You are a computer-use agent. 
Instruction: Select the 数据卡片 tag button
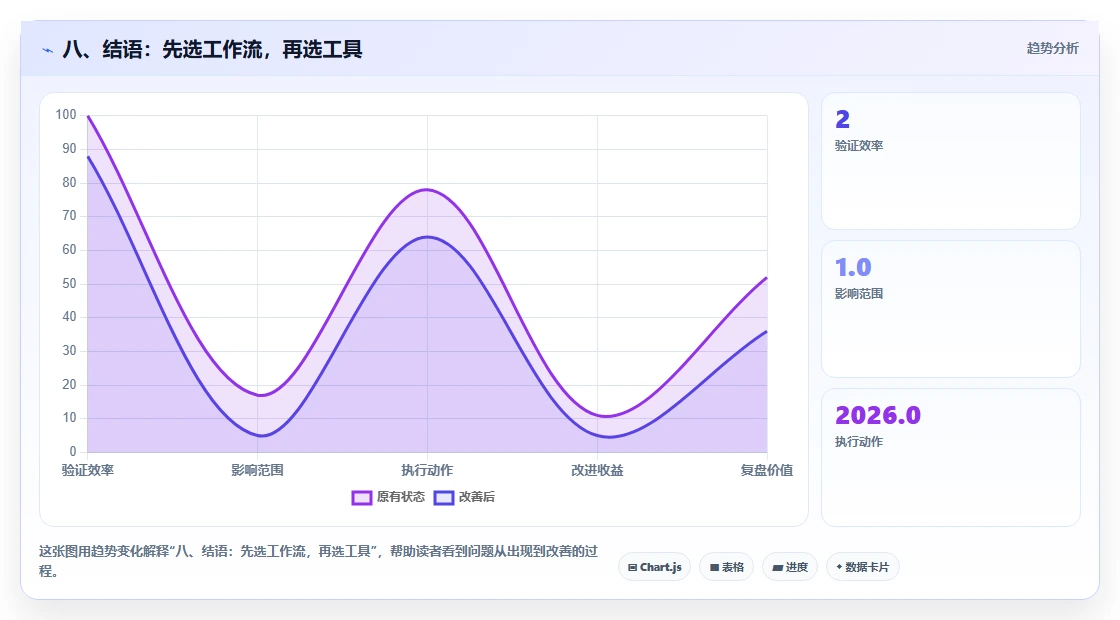(863, 567)
